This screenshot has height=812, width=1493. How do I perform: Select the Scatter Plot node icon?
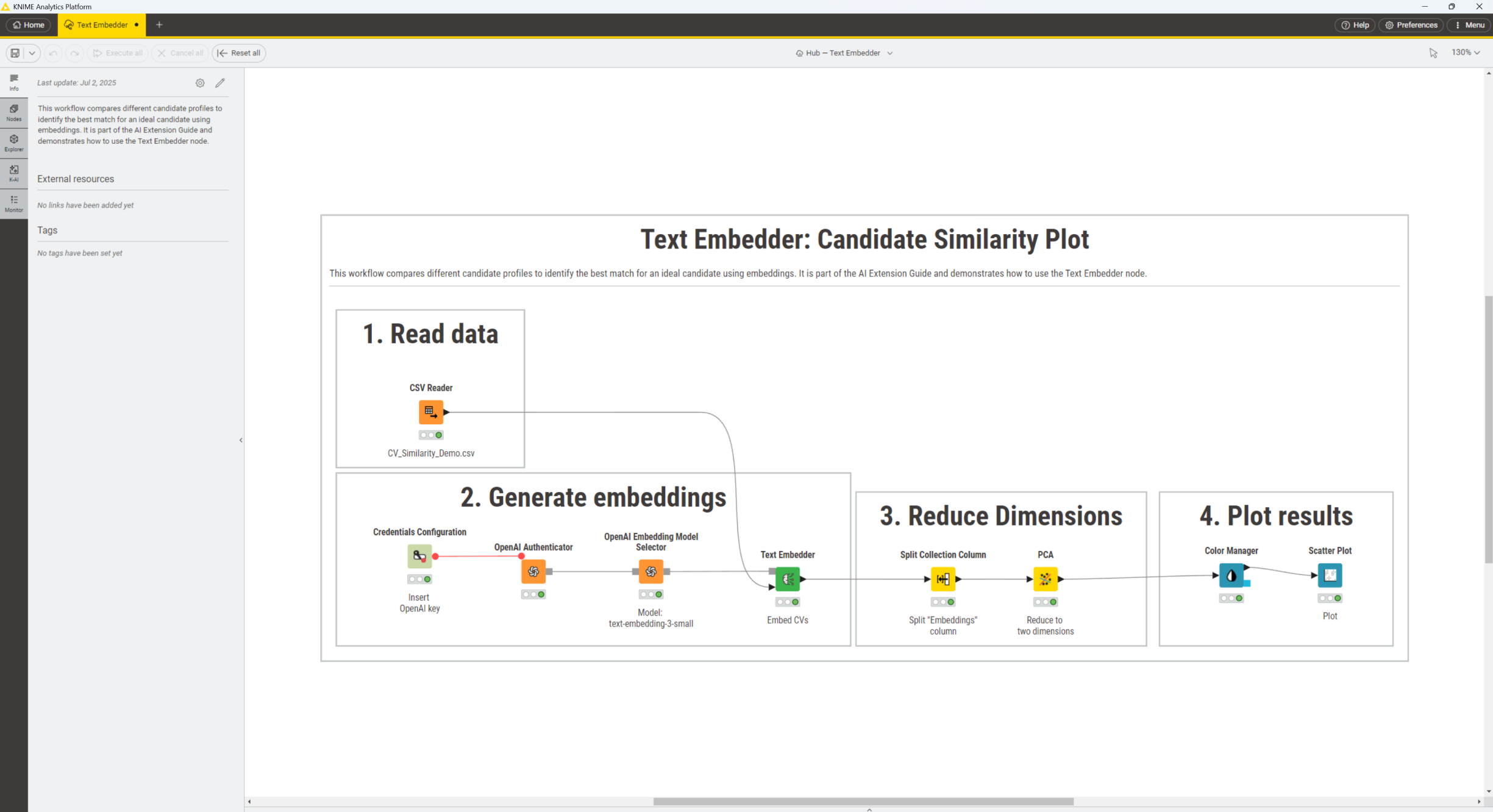(x=1330, y=575)
